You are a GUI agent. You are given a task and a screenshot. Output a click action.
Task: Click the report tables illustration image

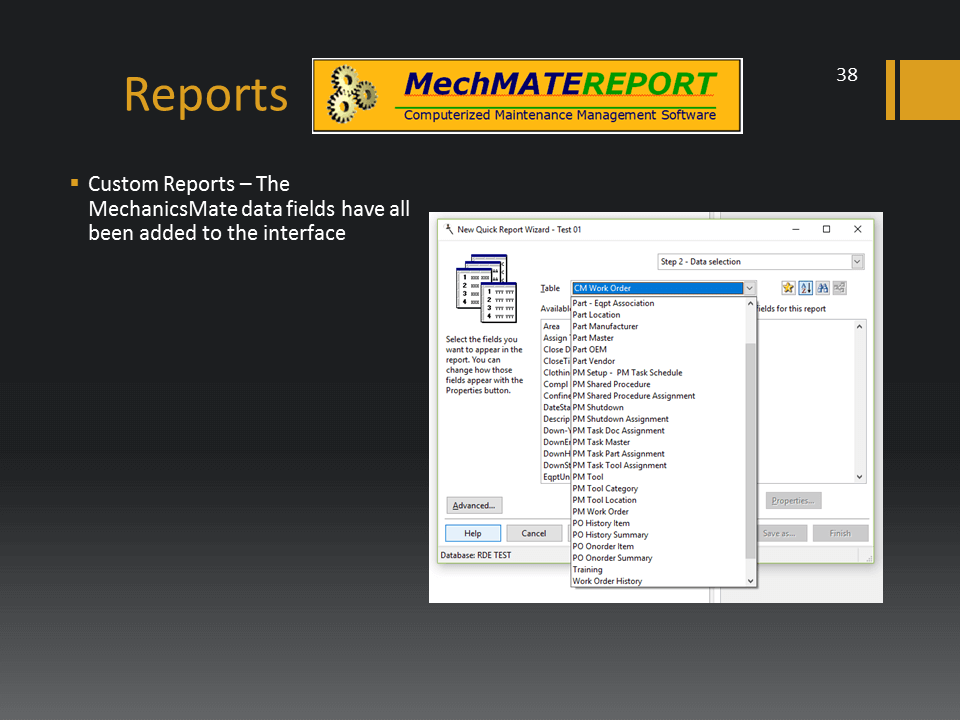pos(487,288)
